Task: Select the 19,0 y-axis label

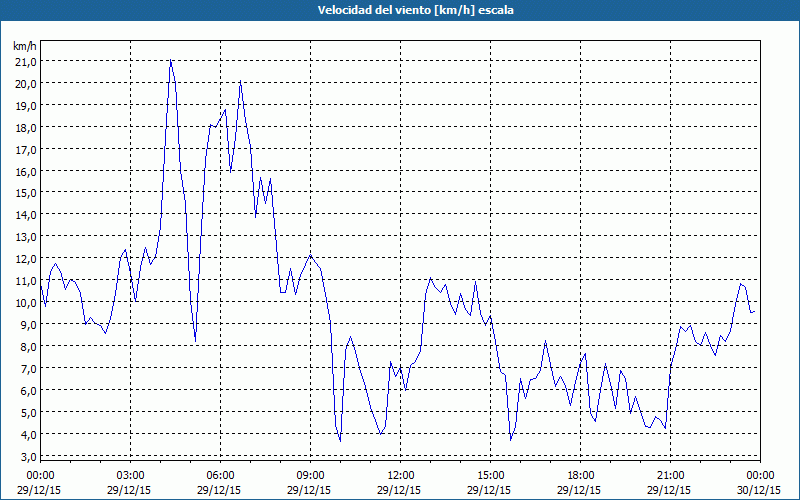Action: tap(26, 106)
